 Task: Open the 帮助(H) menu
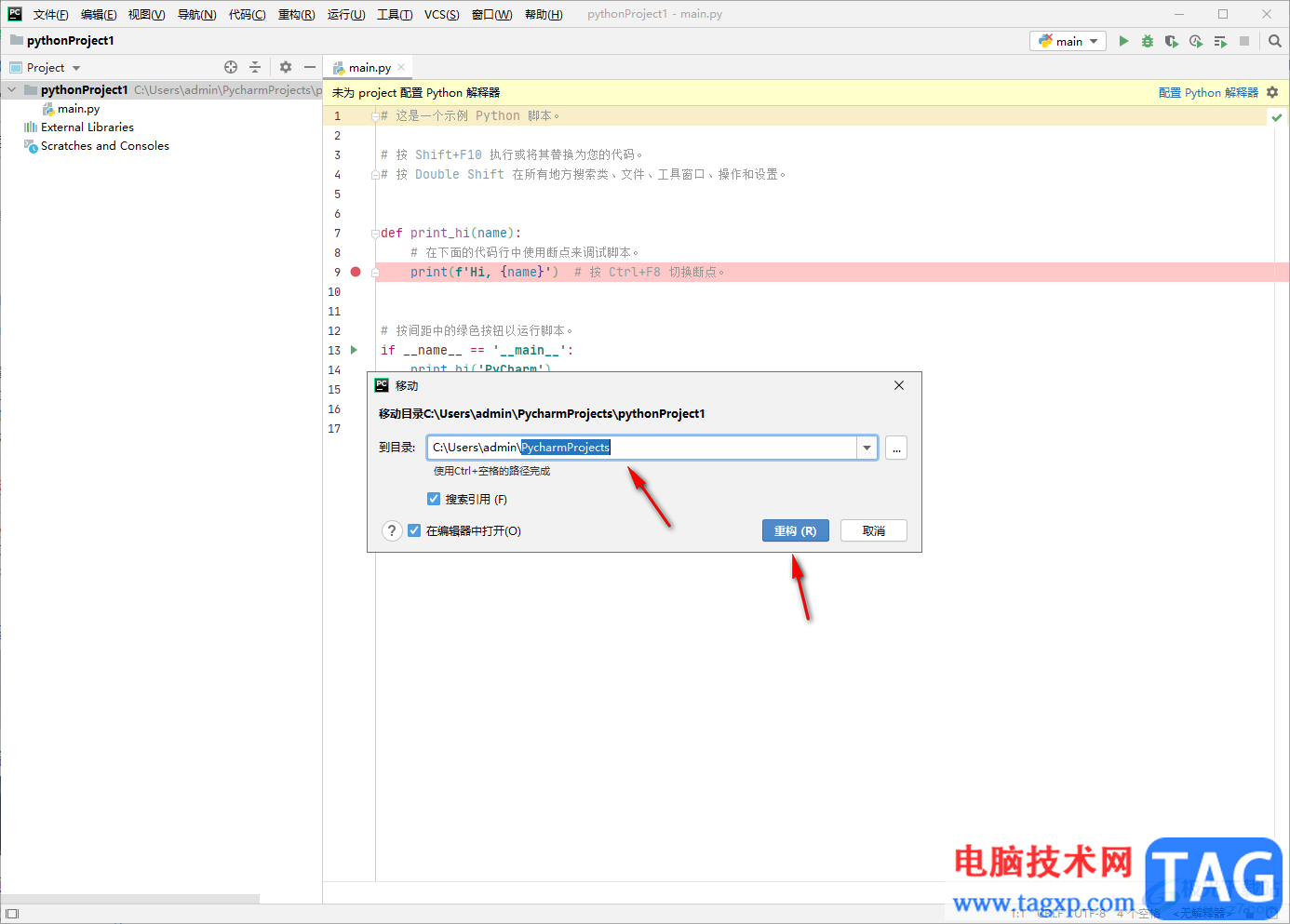(544, 14)
